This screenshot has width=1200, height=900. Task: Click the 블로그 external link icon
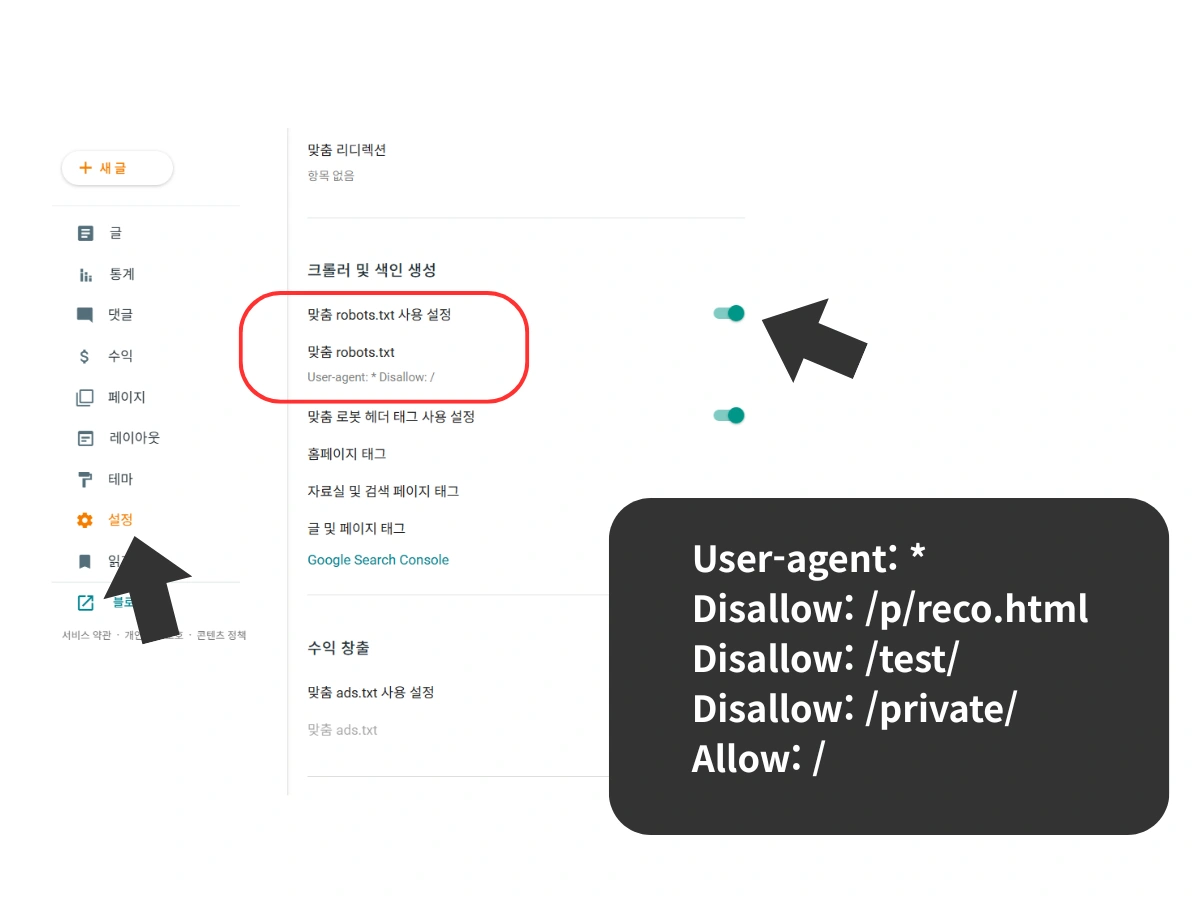coord(85,602)
